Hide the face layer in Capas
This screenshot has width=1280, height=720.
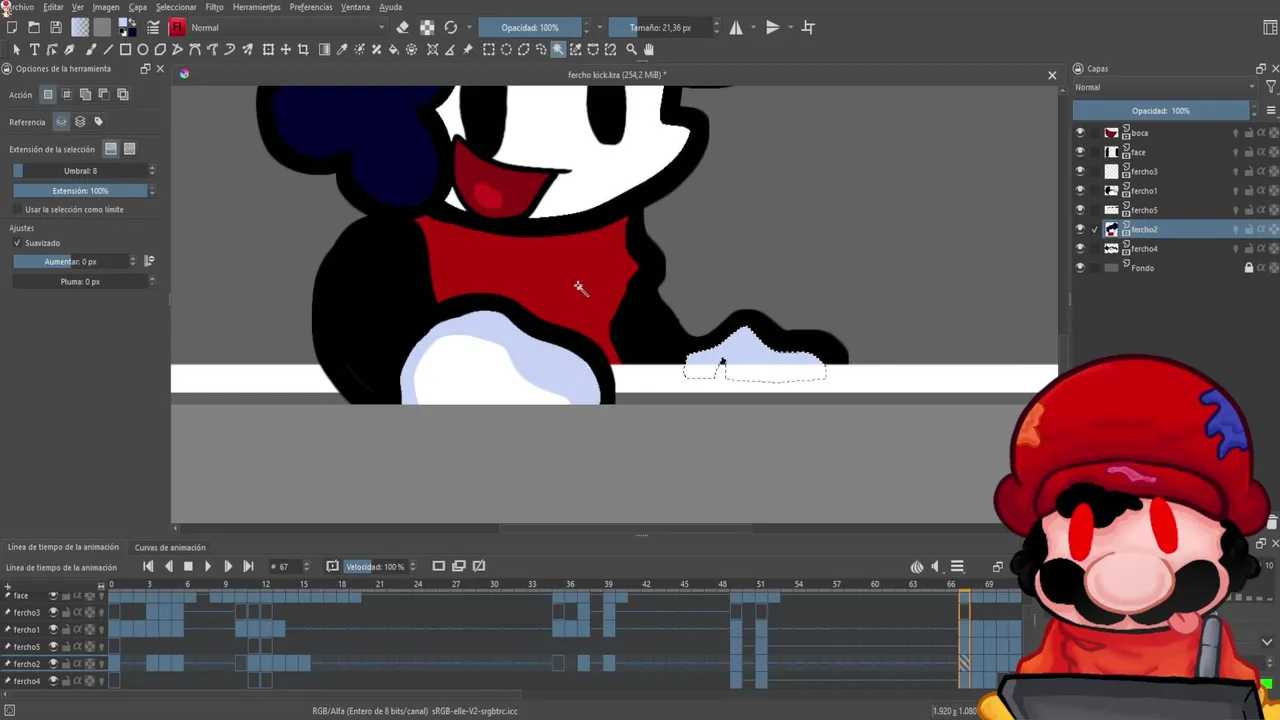(1079, 152)
